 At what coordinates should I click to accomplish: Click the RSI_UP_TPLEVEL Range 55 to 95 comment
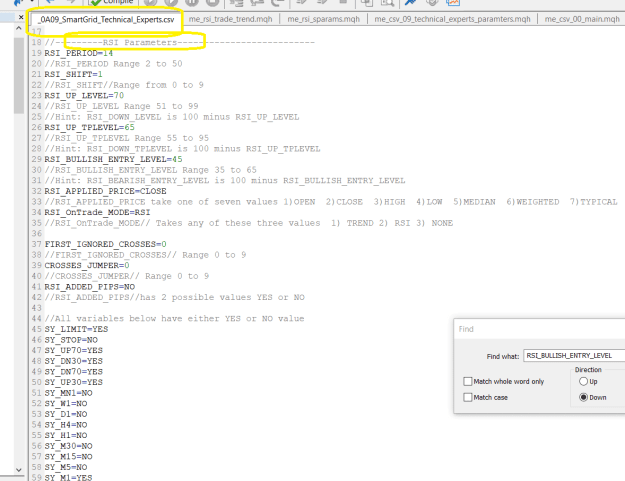coord(126,138)
